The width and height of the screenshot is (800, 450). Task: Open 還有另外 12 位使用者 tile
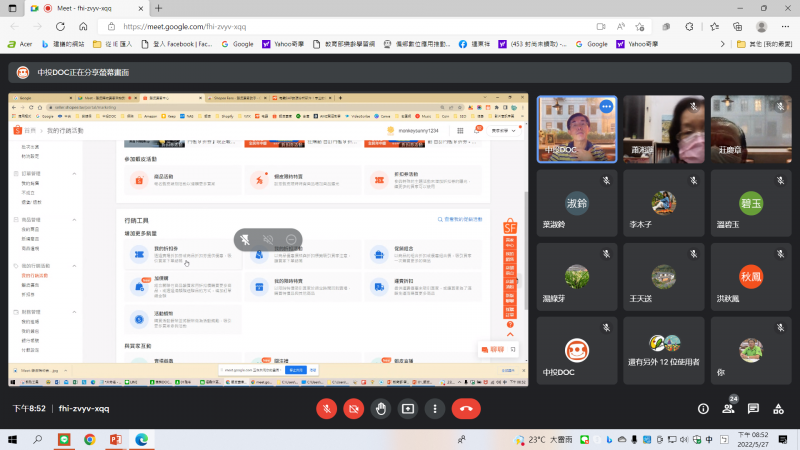pos(664,351)
